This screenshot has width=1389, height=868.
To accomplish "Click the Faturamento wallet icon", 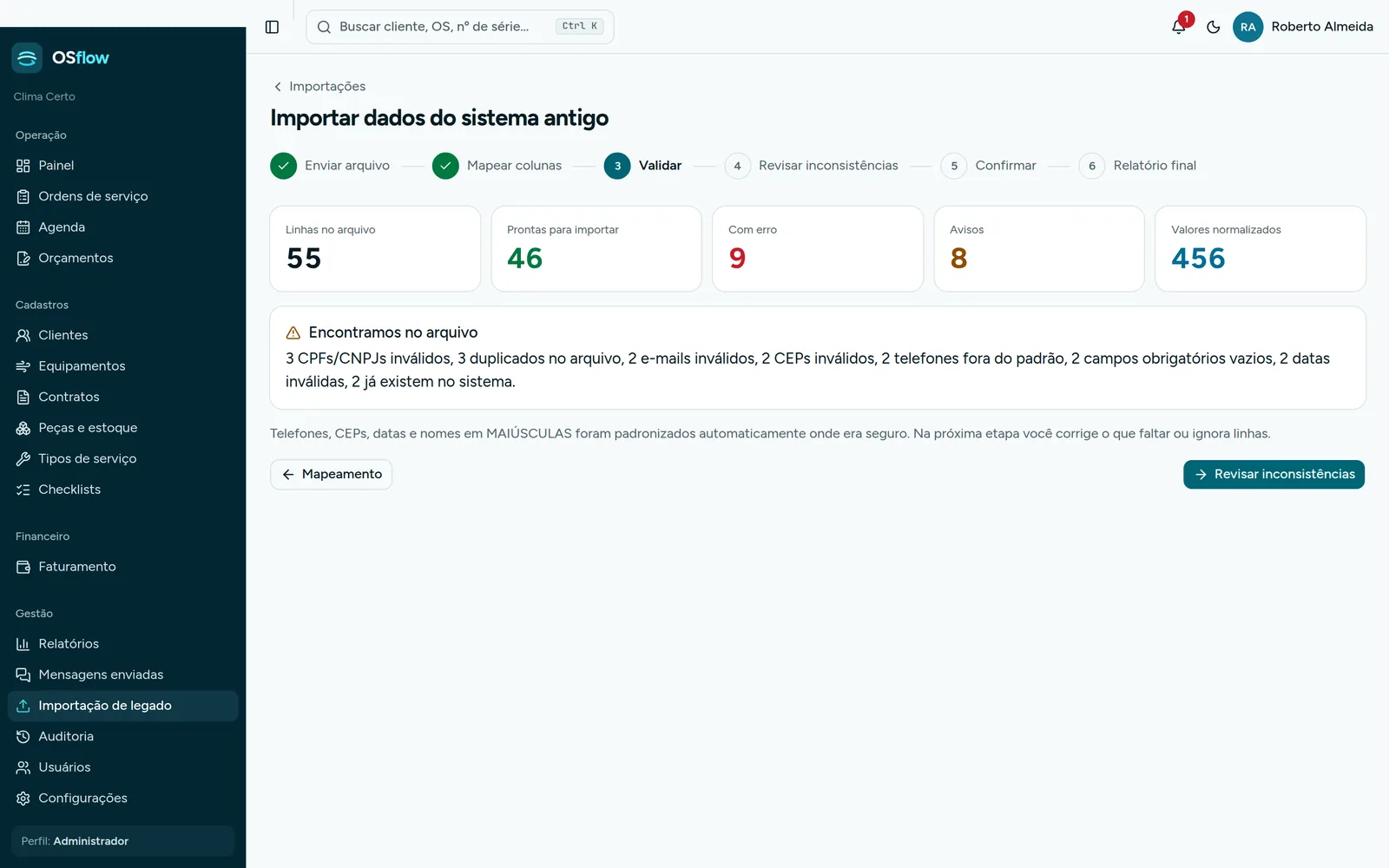I will pos(23,567).
